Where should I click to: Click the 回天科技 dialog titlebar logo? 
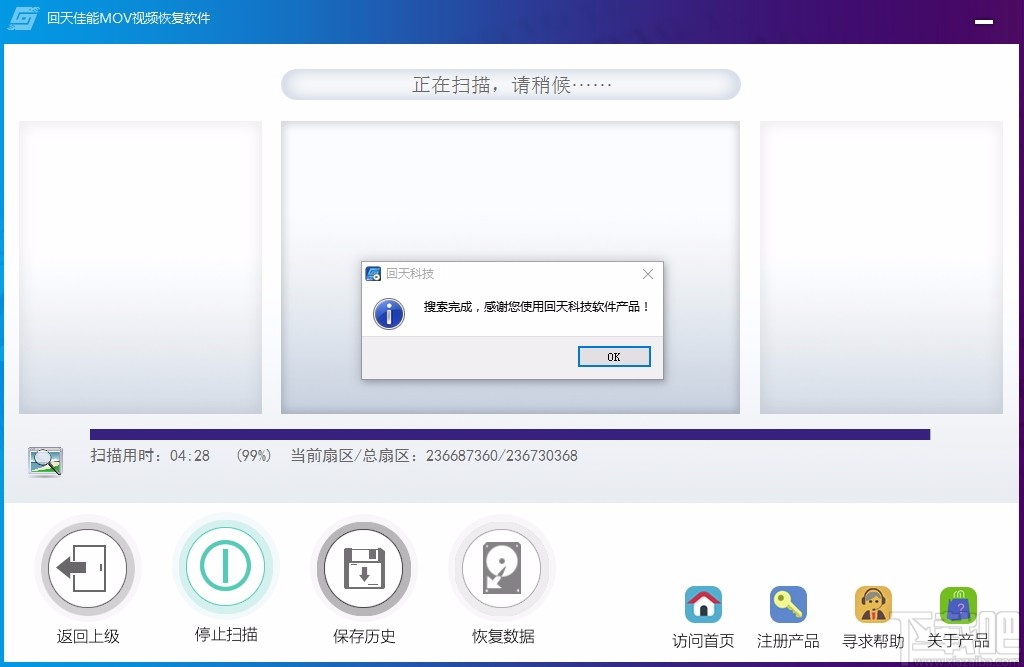pyautogui.click(x=372, y=273)
